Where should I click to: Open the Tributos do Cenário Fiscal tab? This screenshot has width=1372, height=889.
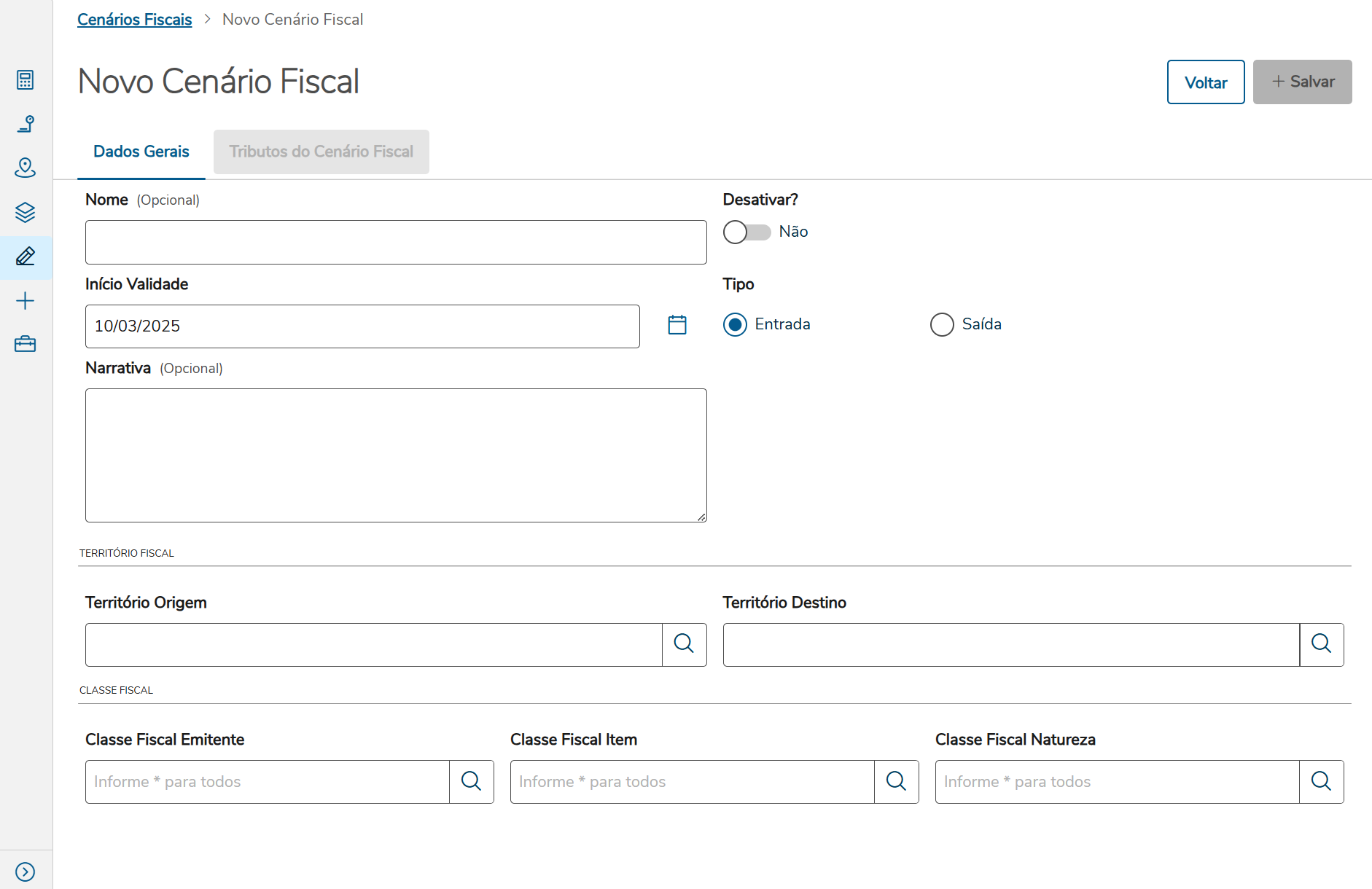tap(321, 152)
